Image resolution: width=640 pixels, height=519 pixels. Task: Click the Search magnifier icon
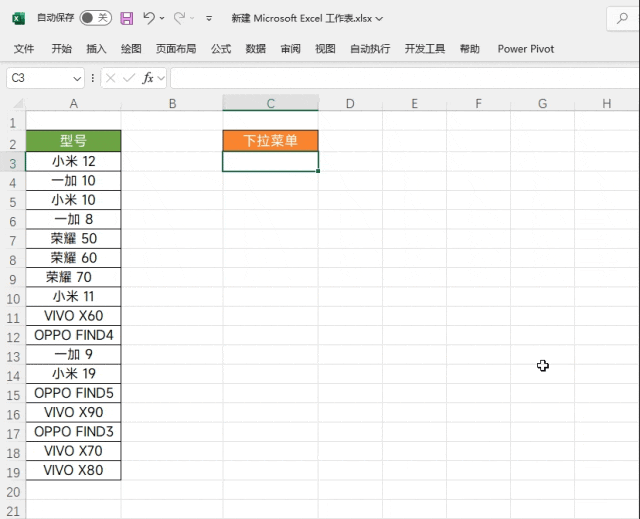[622, 18]
